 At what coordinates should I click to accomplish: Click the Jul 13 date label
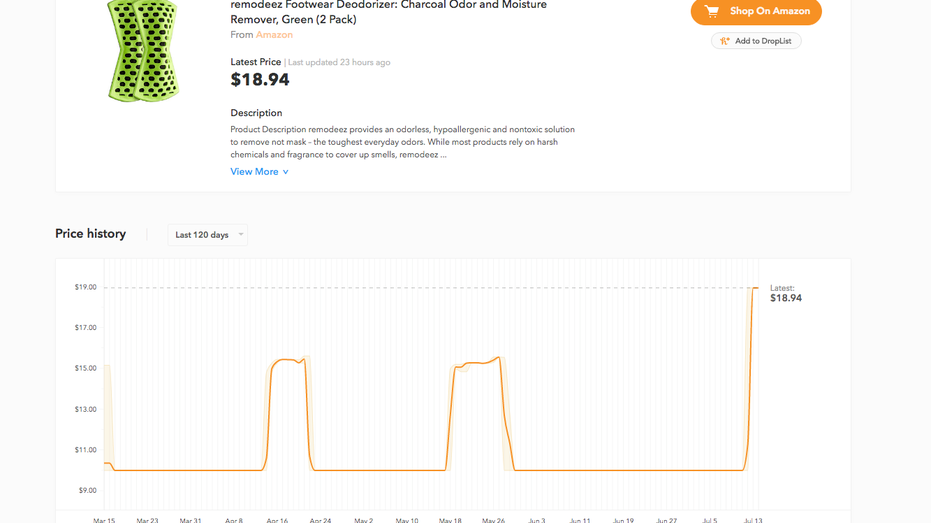click(753, 520)
